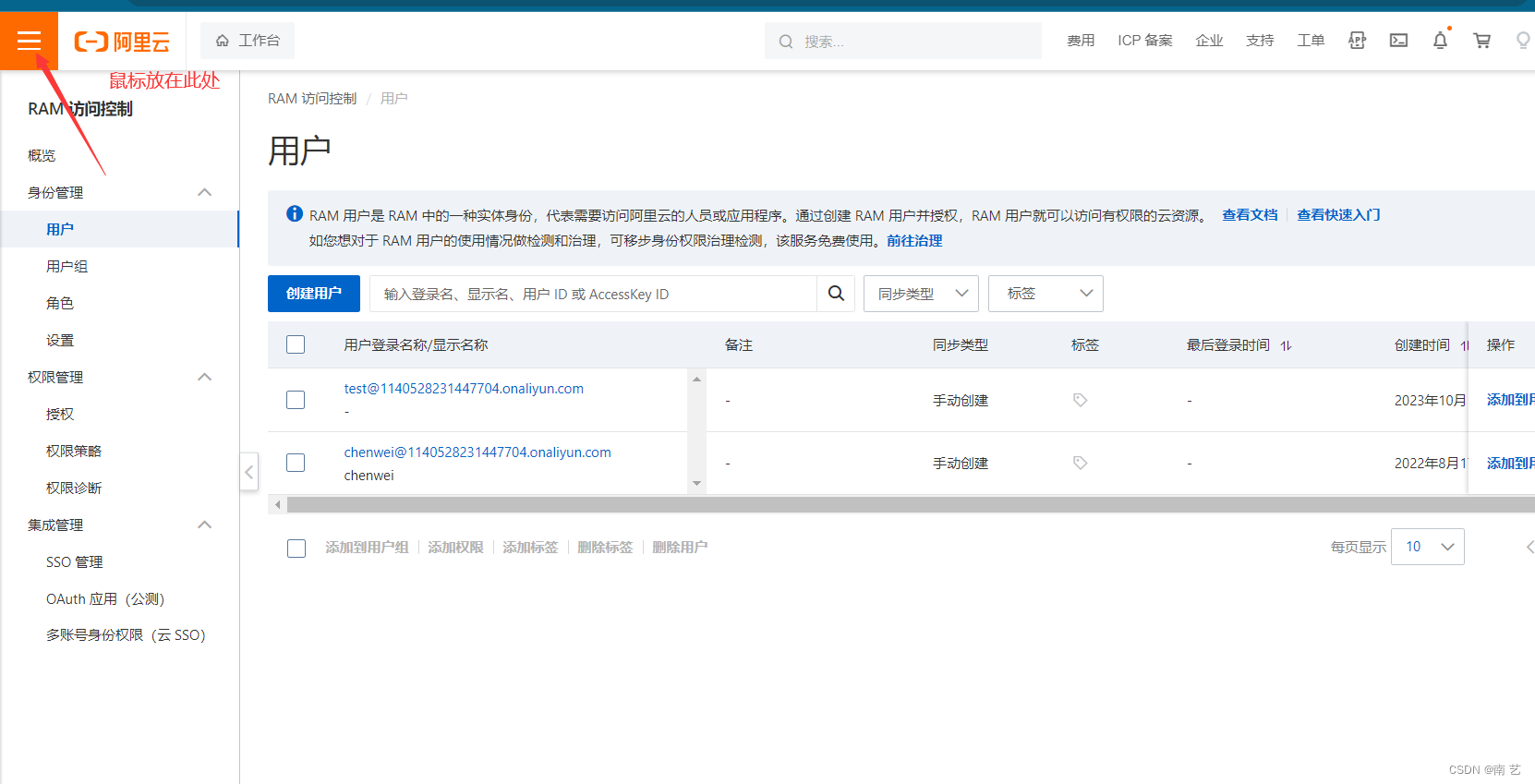Open the 同步类型 filter dropdown
The width and height of the screenshot is (1535, 784).
tap(921, 294)
